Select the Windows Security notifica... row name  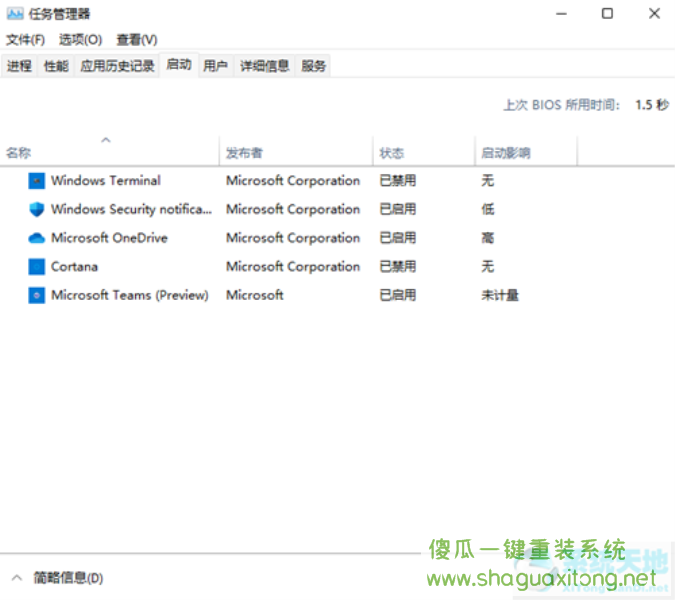click(131, 210)
